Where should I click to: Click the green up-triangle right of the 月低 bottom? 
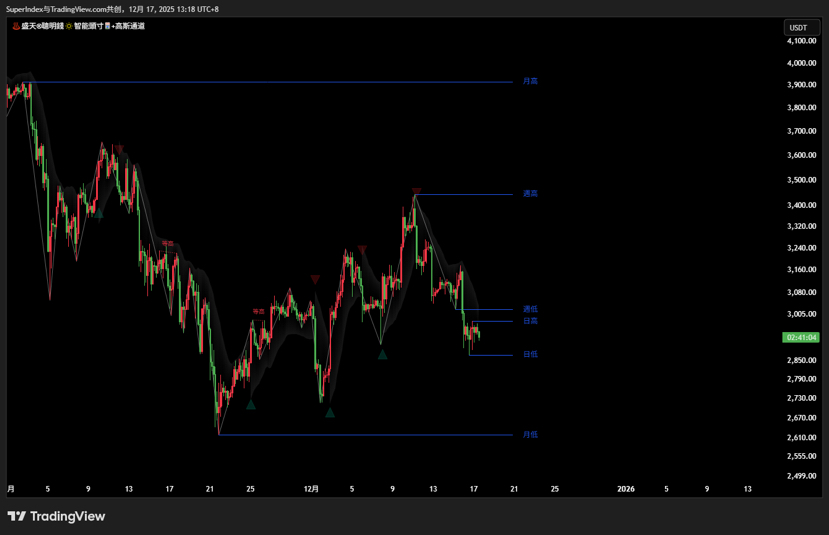251,404
